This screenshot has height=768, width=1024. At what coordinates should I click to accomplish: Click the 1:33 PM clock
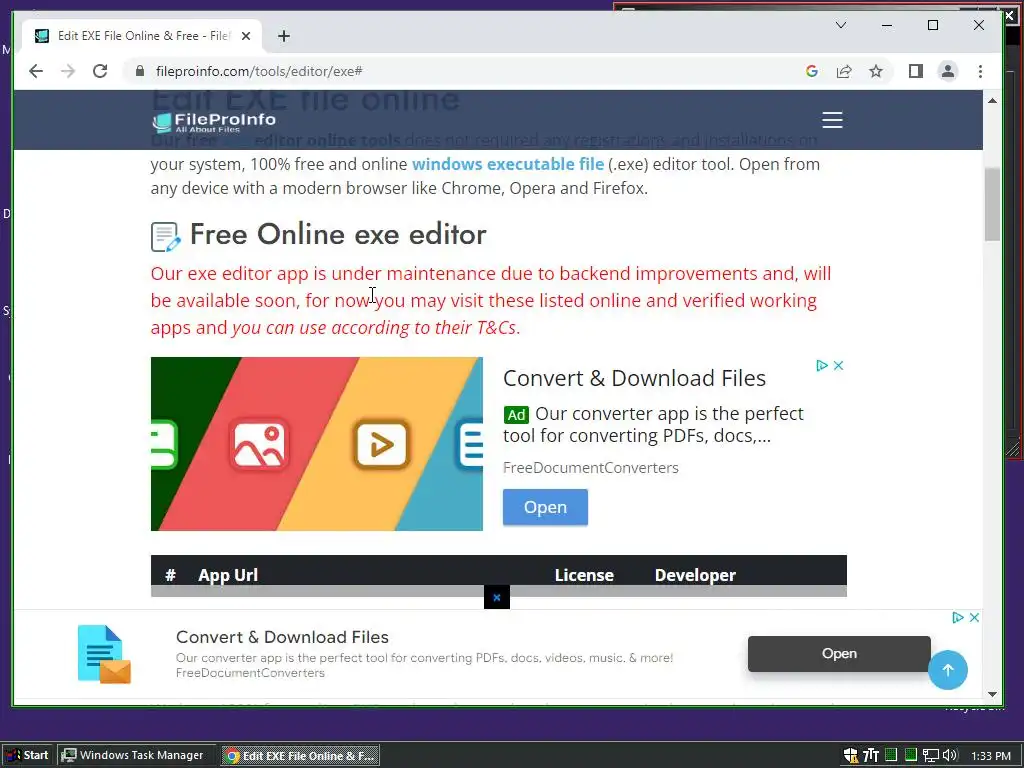991,756
